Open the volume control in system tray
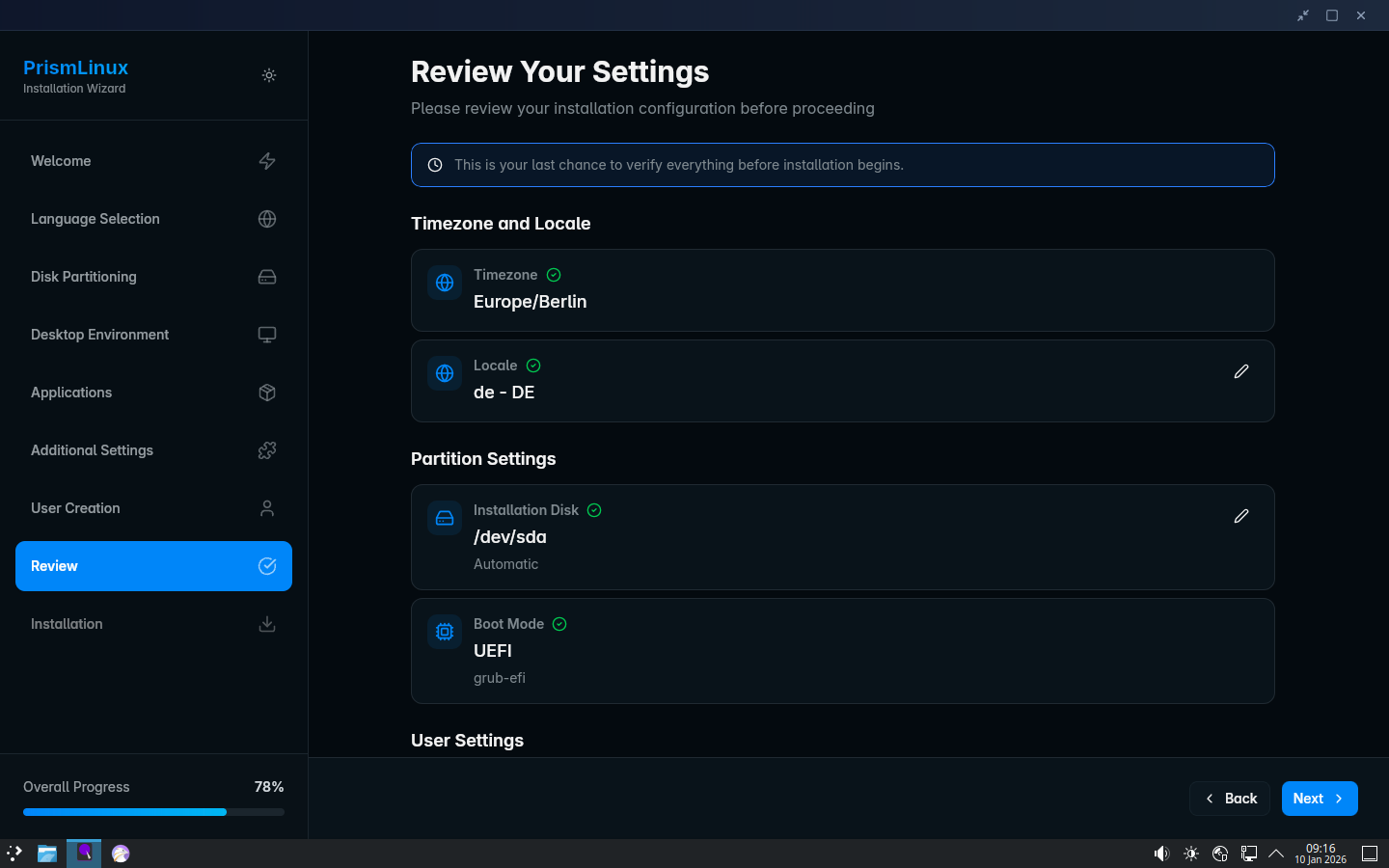This screenshot has height=868, width=1389. [x=1161, y=854]
